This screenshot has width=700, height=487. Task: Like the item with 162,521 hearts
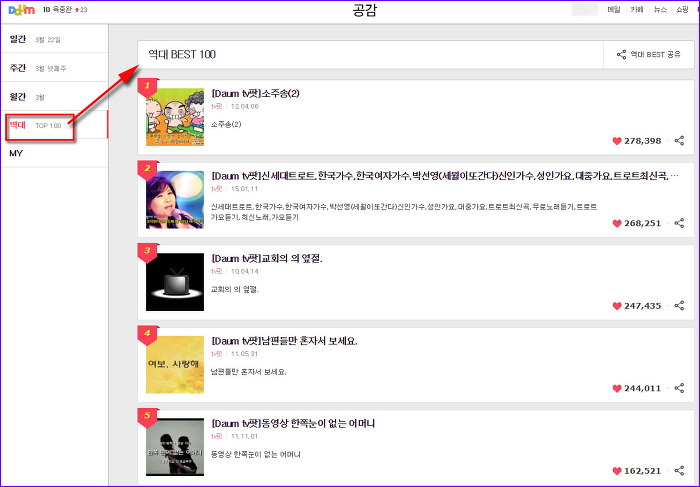(617, 471)
